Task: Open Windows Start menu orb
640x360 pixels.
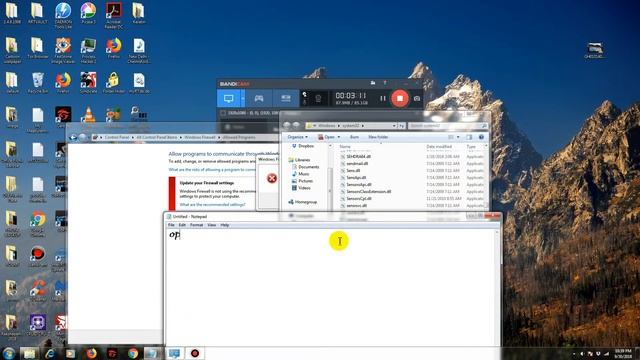Action: tap(9, 353)
